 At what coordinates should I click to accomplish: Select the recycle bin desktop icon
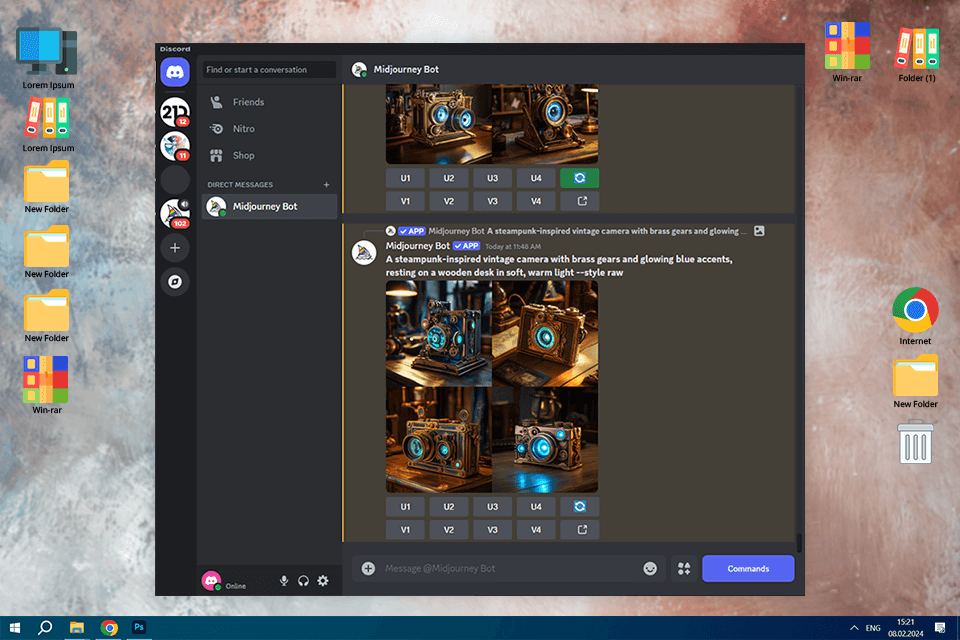click(915, 442)
